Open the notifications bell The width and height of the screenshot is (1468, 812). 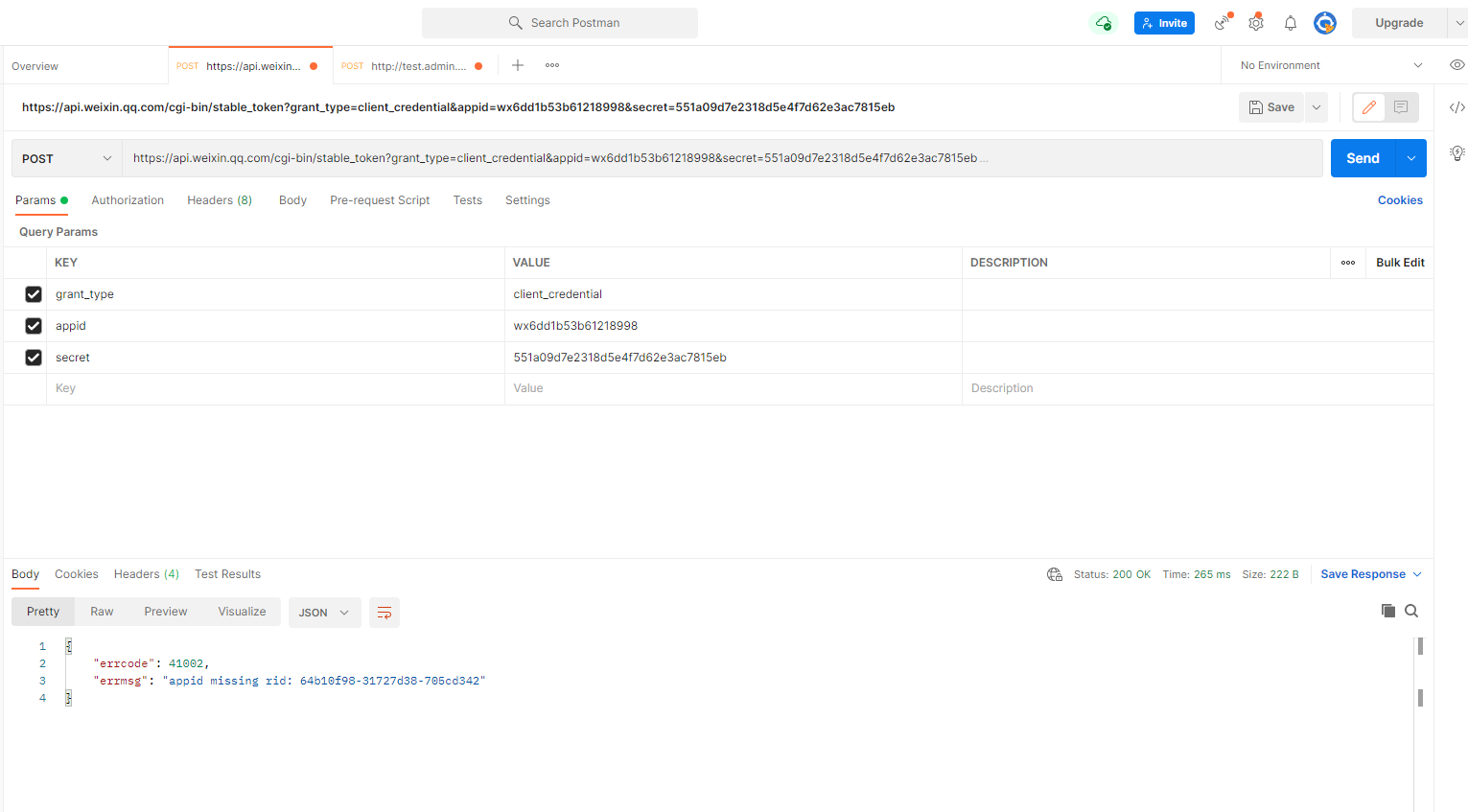[1291, 23]
